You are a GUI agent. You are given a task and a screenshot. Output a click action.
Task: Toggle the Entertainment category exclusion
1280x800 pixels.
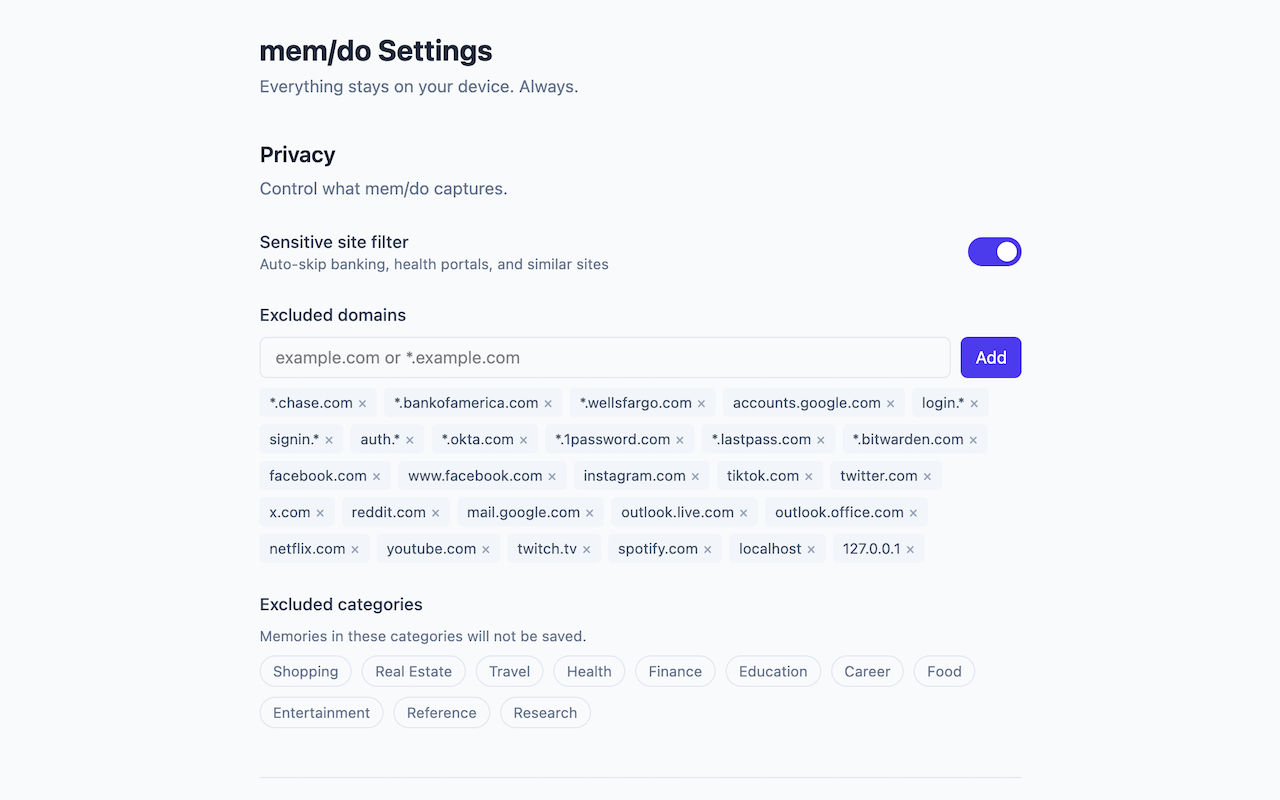point(321,712)
